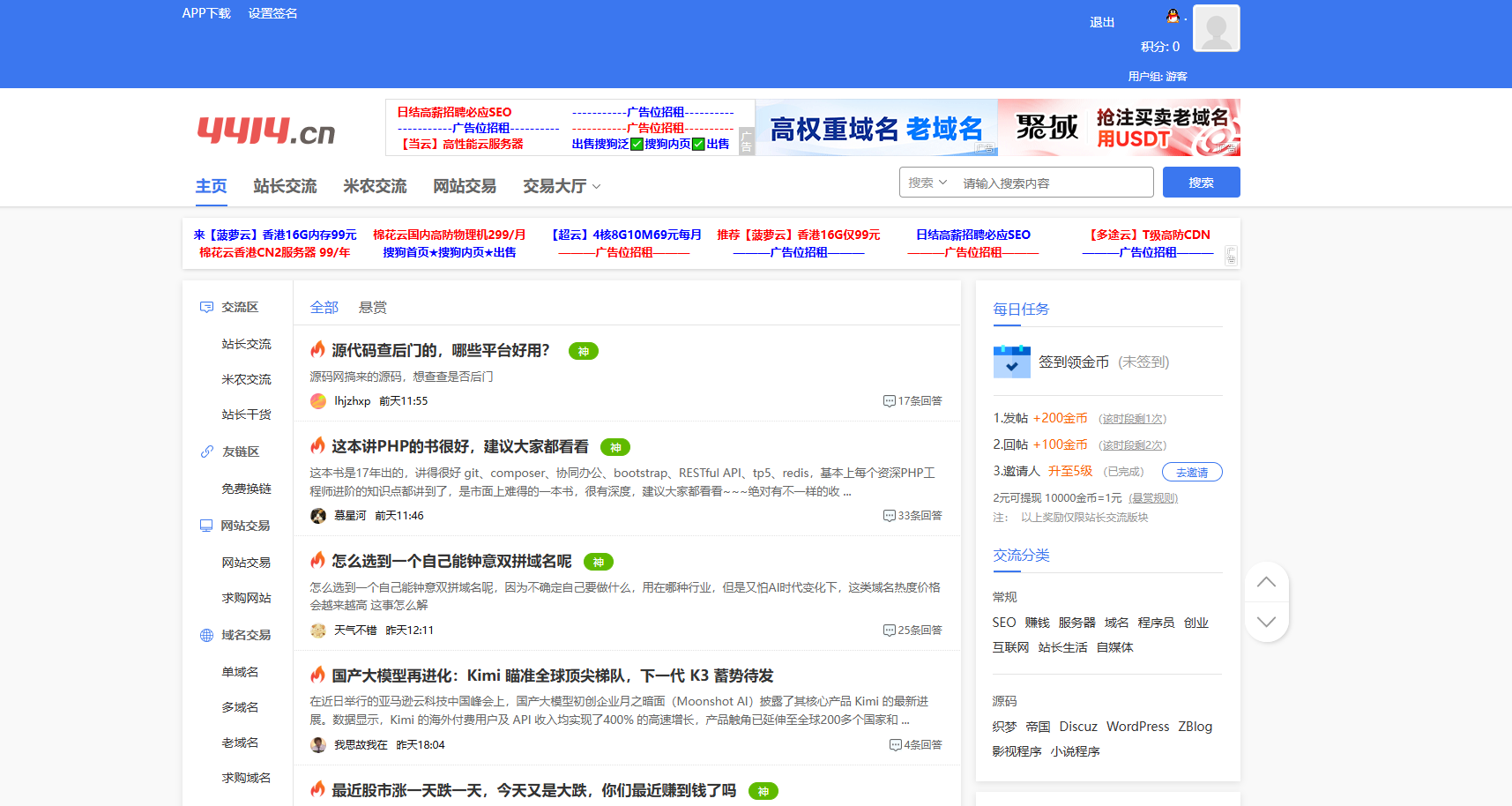Click the 退出 logout link

click(1102, 22)
